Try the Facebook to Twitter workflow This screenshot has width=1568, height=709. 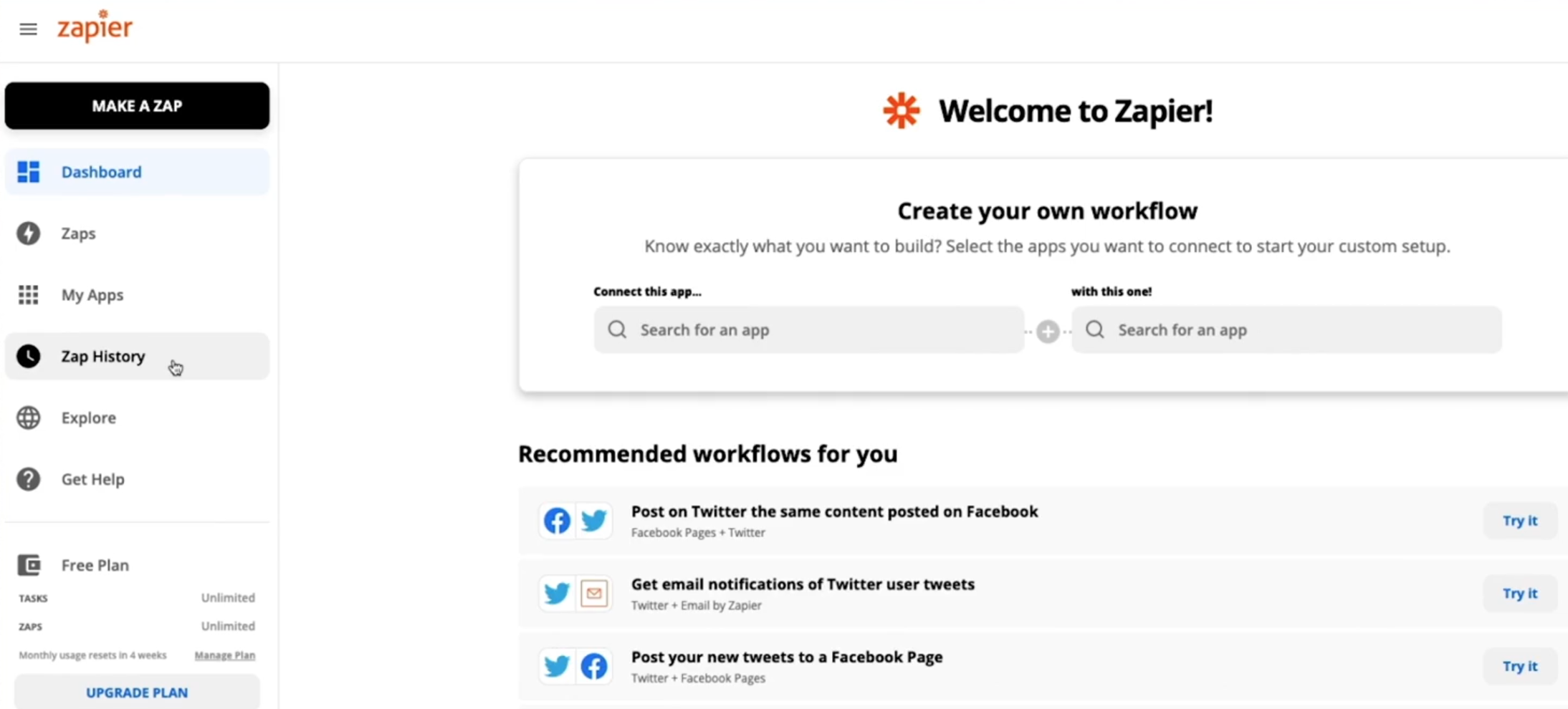click(x=1519, y=521)
